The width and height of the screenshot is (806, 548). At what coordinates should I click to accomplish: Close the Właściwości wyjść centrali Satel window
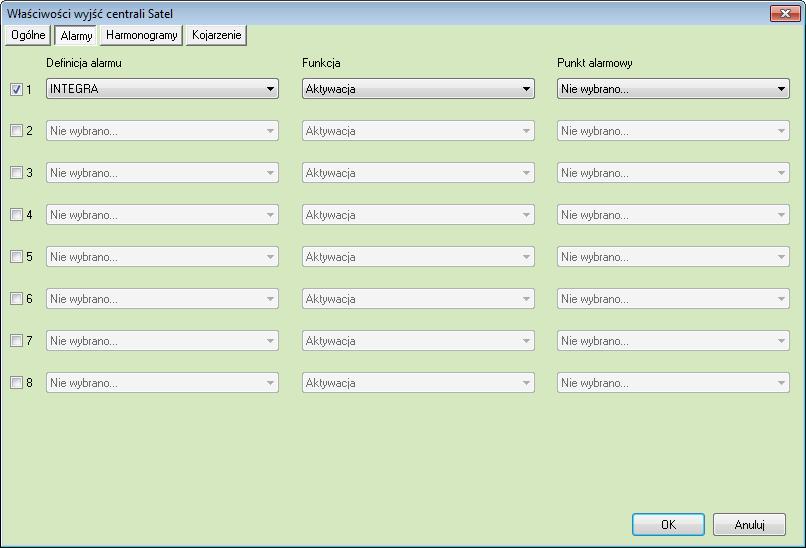pyautogui.click(x=785, y=13)
